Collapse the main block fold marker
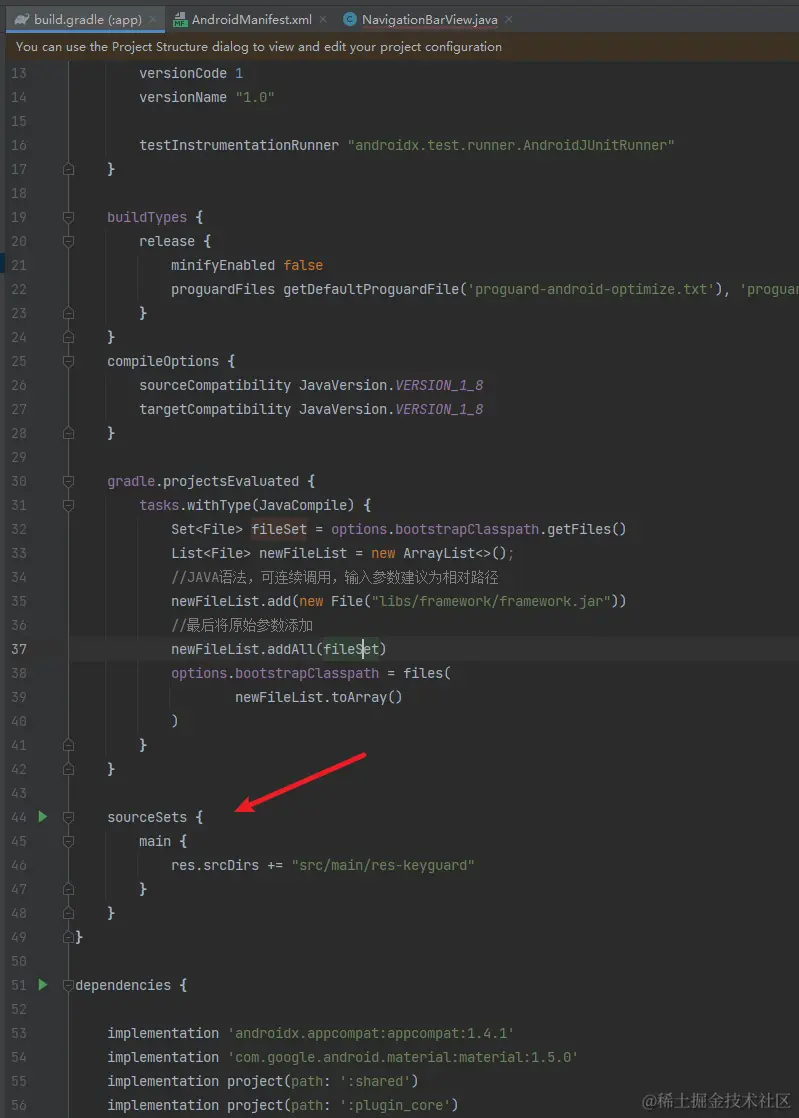This screenshot has height=1118, width=799. tap(68, 841)
